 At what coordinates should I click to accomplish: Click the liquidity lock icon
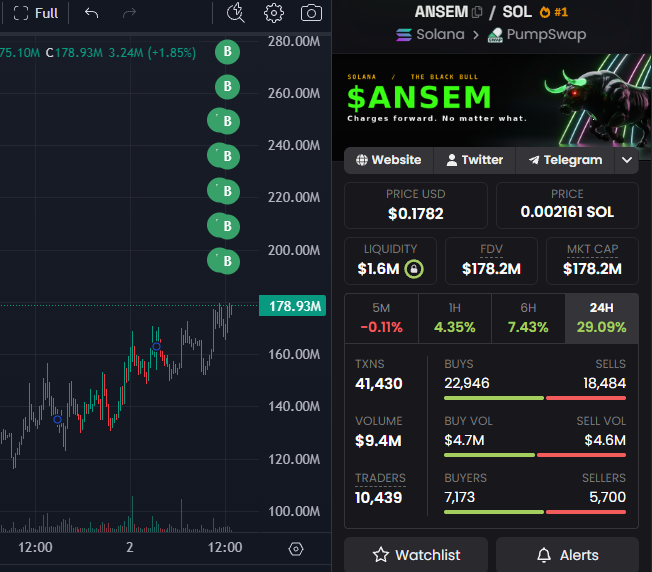coord(414,269)
